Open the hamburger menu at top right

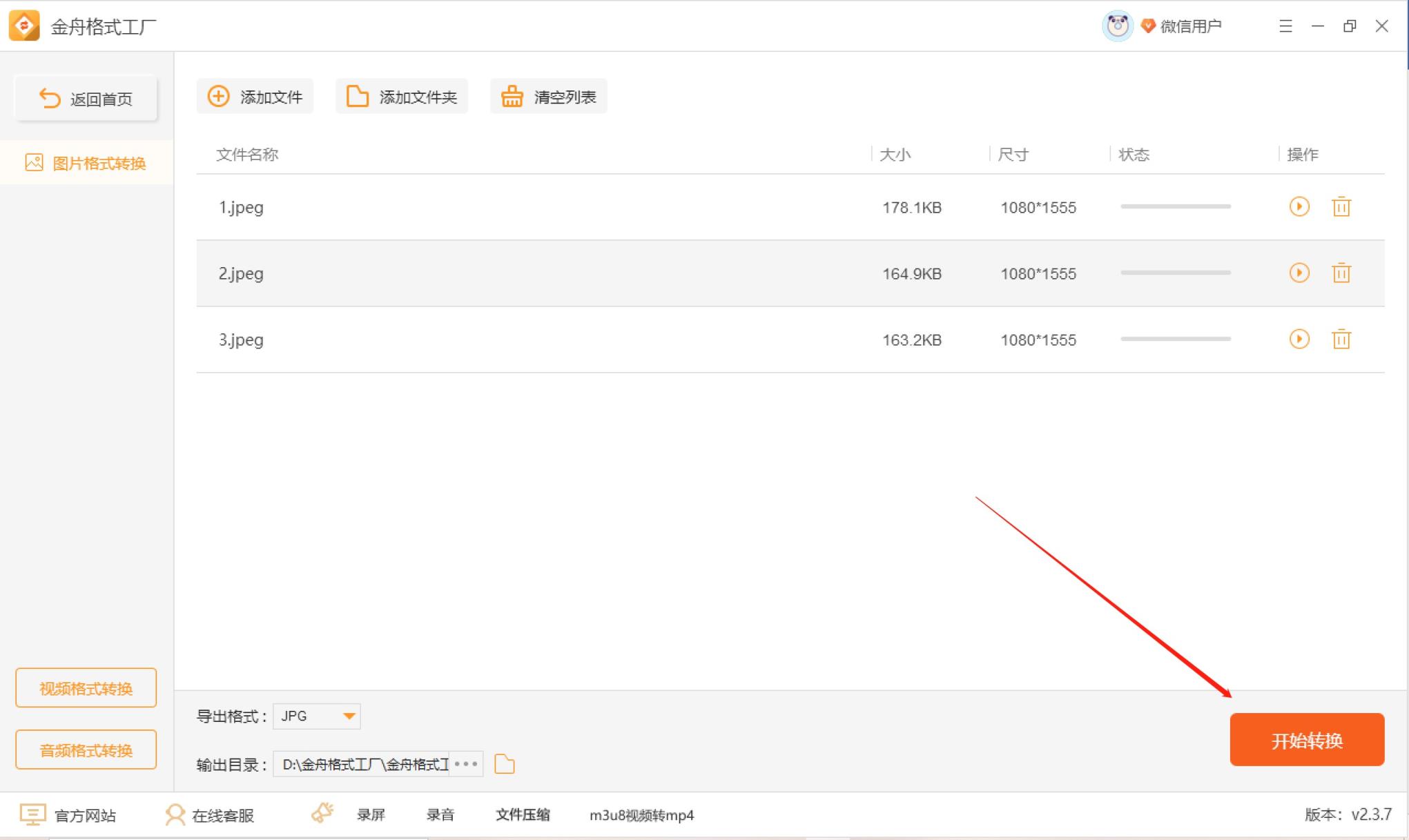pos(1285,26)
